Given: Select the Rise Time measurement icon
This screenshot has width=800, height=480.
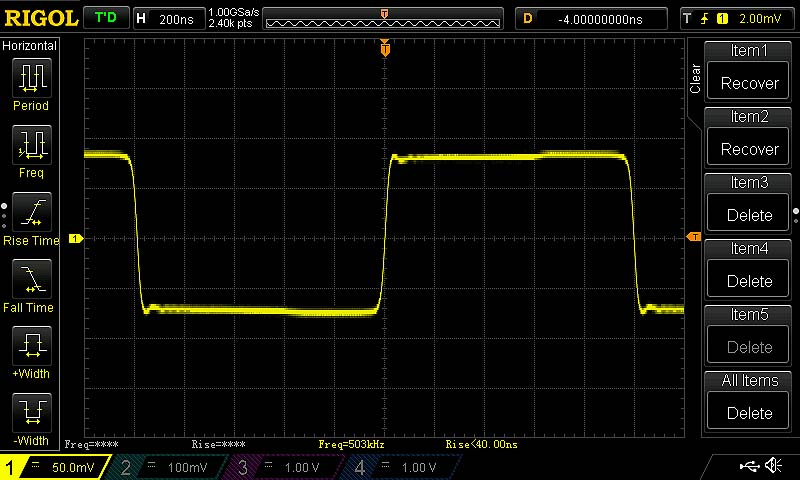Looking at the screenshot, I should pyautogui.click(x=32, y=212).
